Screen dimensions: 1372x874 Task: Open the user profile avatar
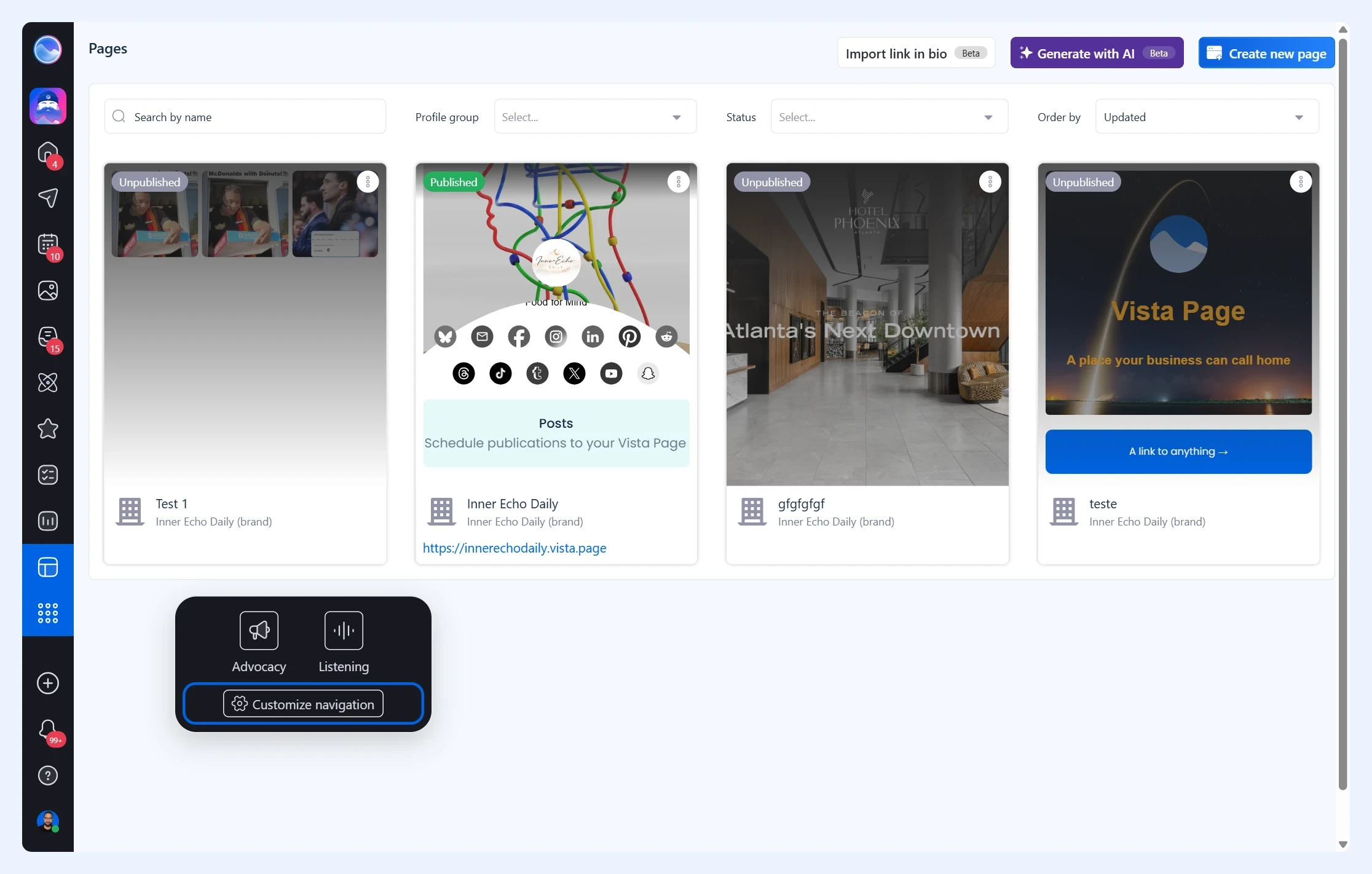point(48,821)
